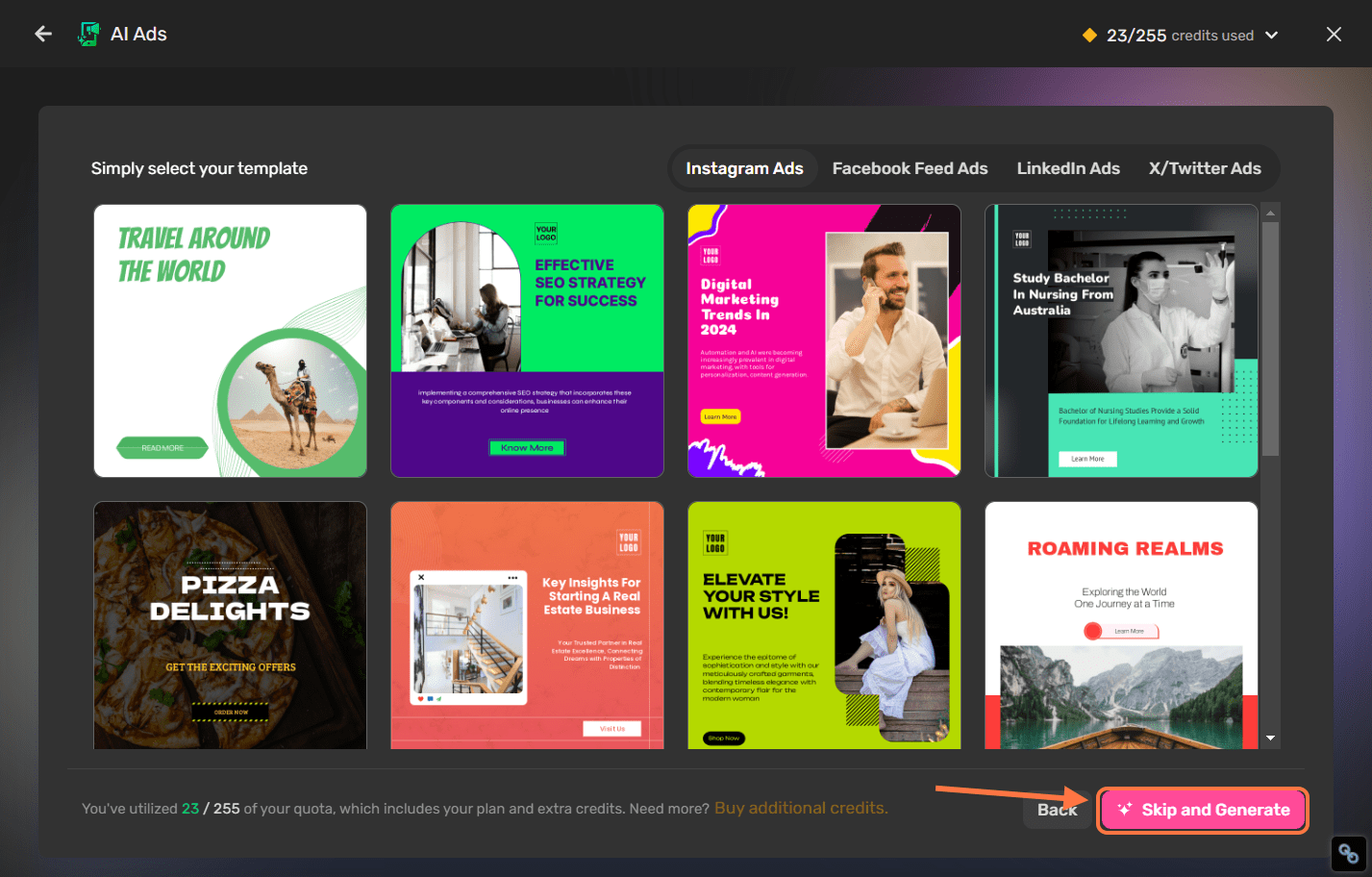1372x877 pixels.
Task: Close the AI Ads dialog with the X
Action: 1334,34
